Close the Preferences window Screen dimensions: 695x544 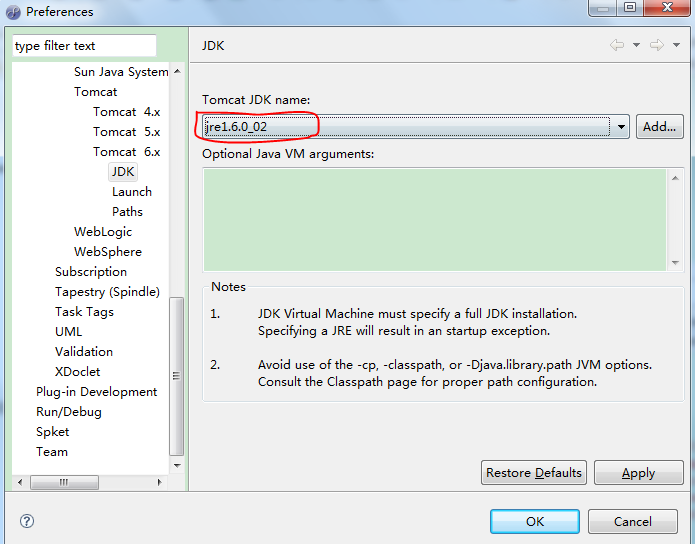(667, 8)
